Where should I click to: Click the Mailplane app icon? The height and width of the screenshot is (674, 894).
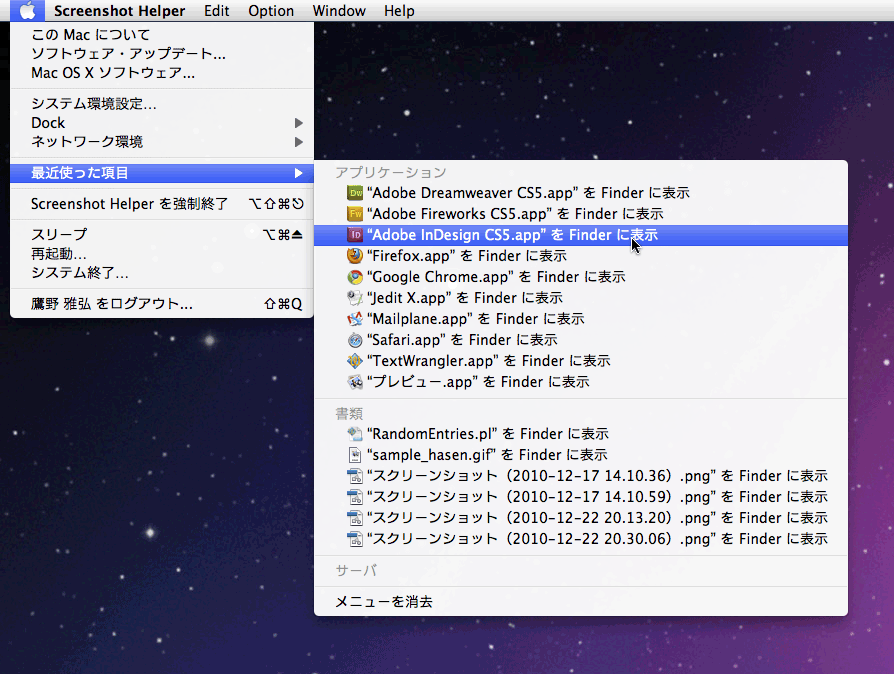click(x=355, y=319)
